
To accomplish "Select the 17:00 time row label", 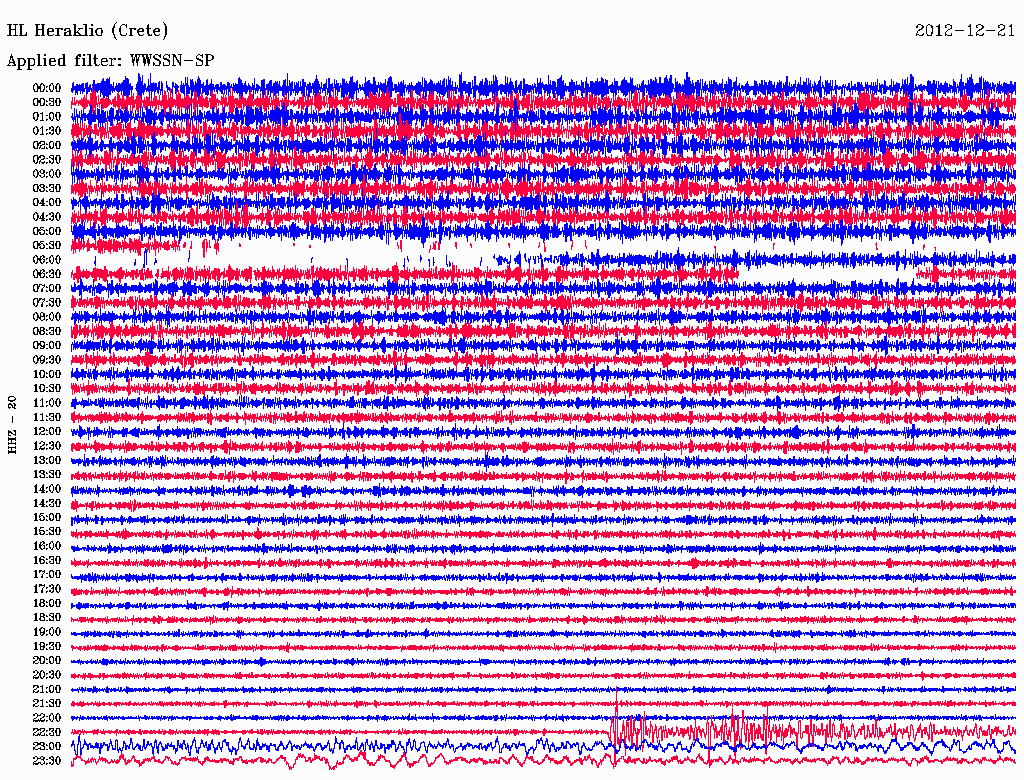I will pyautogui.click(x=47, y=575).
